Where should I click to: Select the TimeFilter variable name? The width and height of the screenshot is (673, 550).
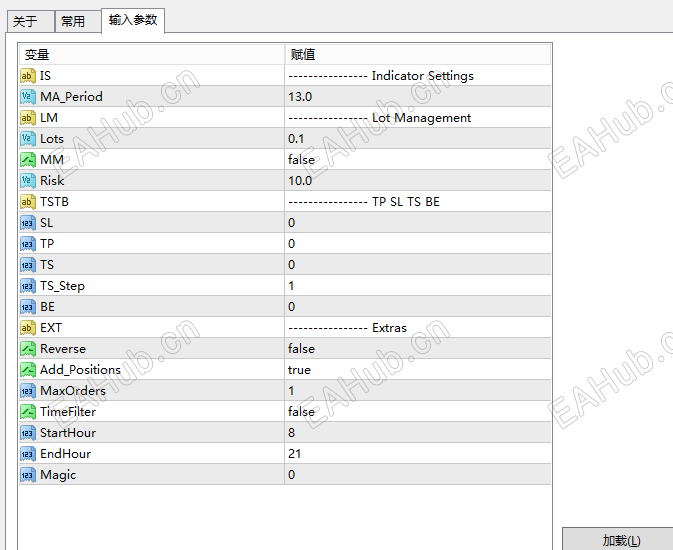[68, 412]
